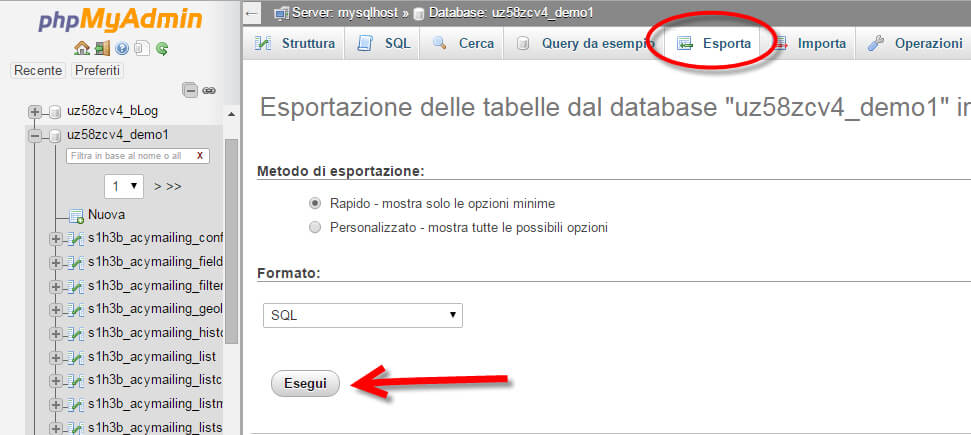Toggle the link-with-main-panel chain icon
This screenshot has width=971, height=435.
tap(209, 90)
